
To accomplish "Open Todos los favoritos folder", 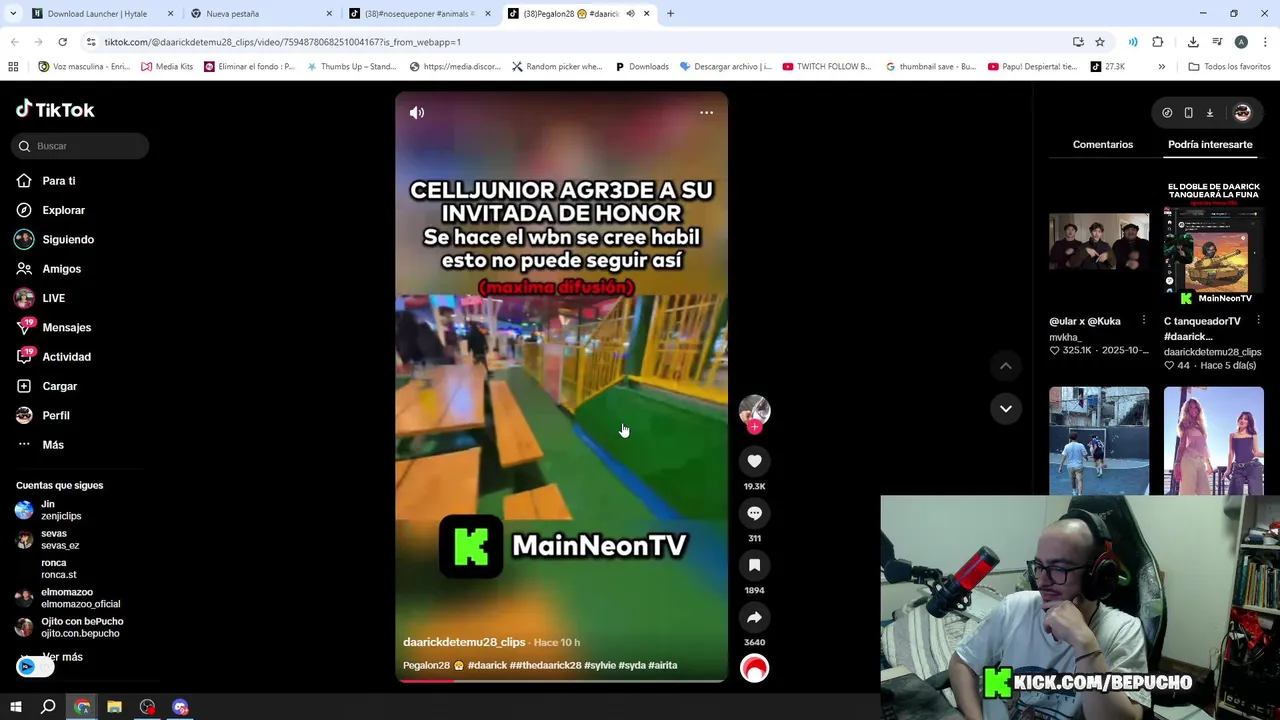I will pos(1229,67).
